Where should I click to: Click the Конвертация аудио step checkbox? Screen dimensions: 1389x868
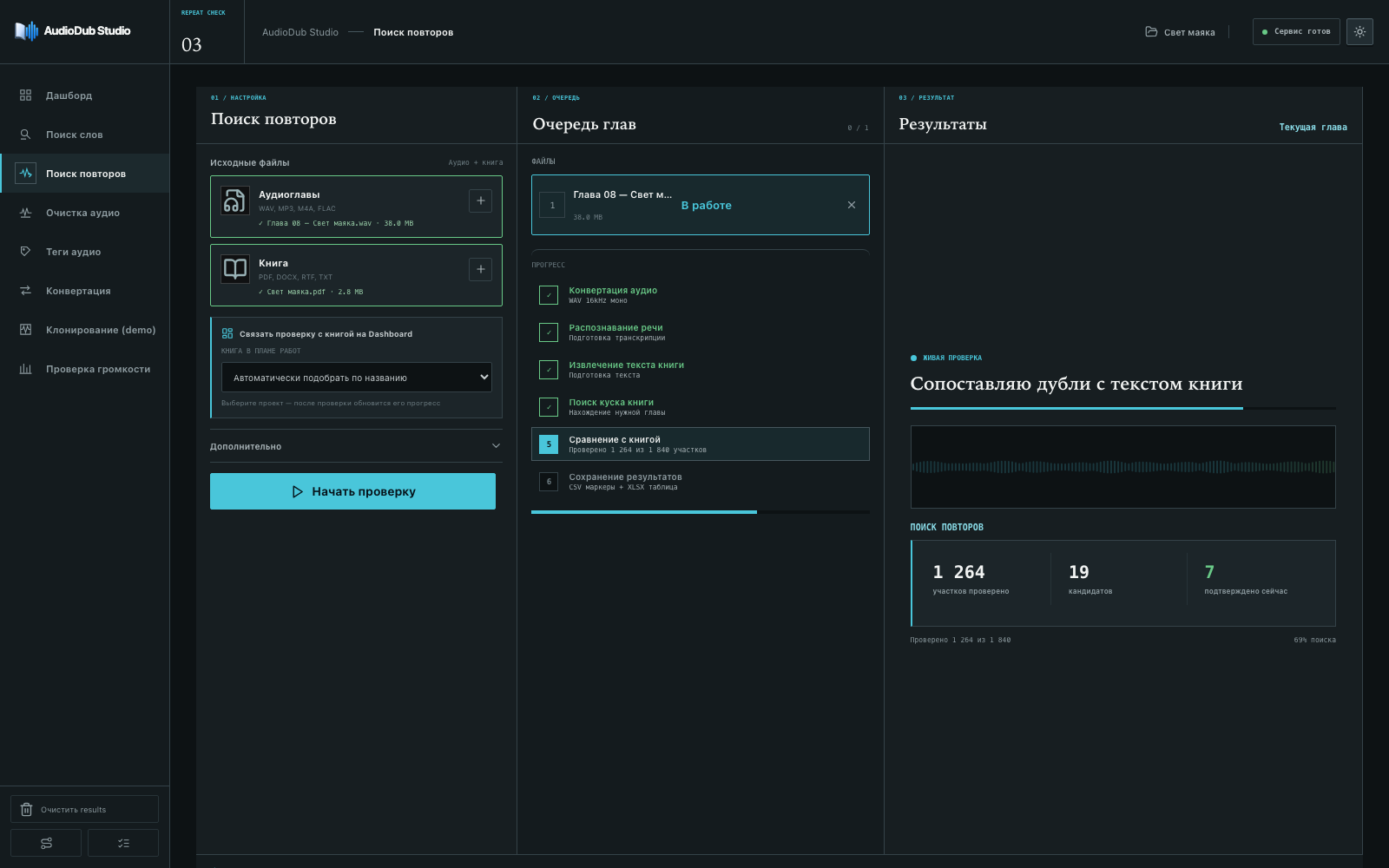coord(549,295)
